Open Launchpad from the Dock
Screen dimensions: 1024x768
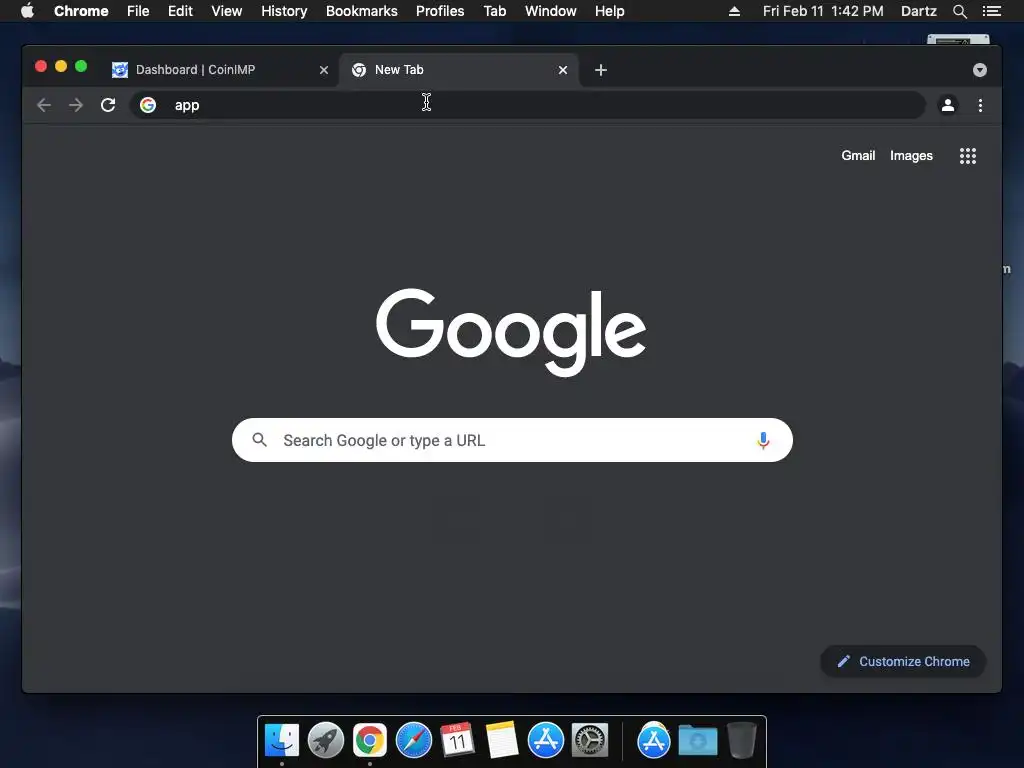326,741
